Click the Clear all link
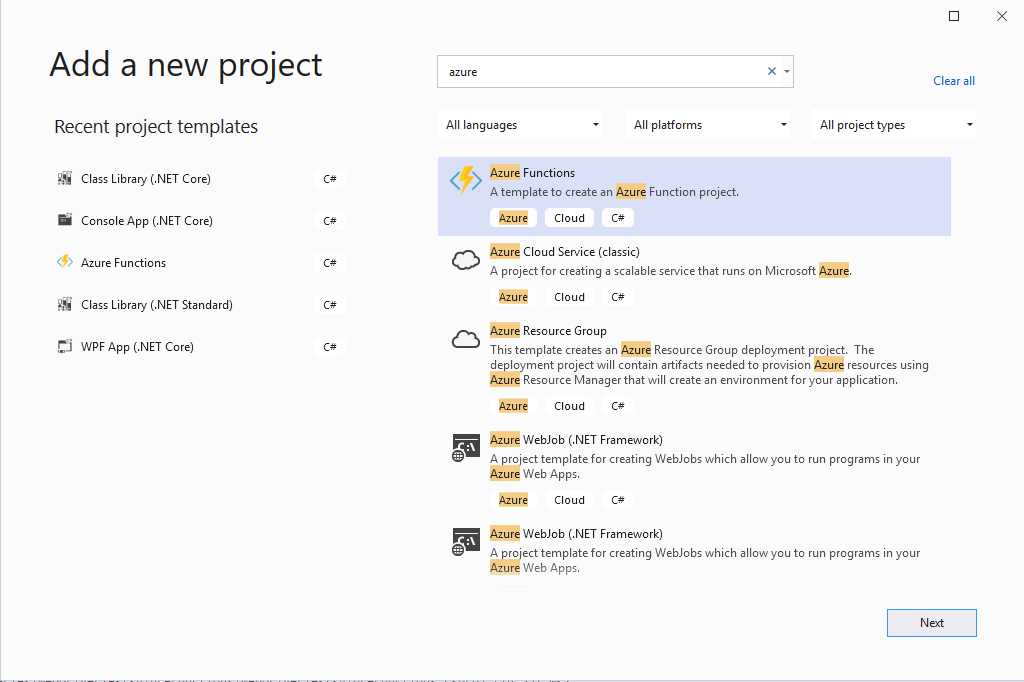 [x=953, y=81]
